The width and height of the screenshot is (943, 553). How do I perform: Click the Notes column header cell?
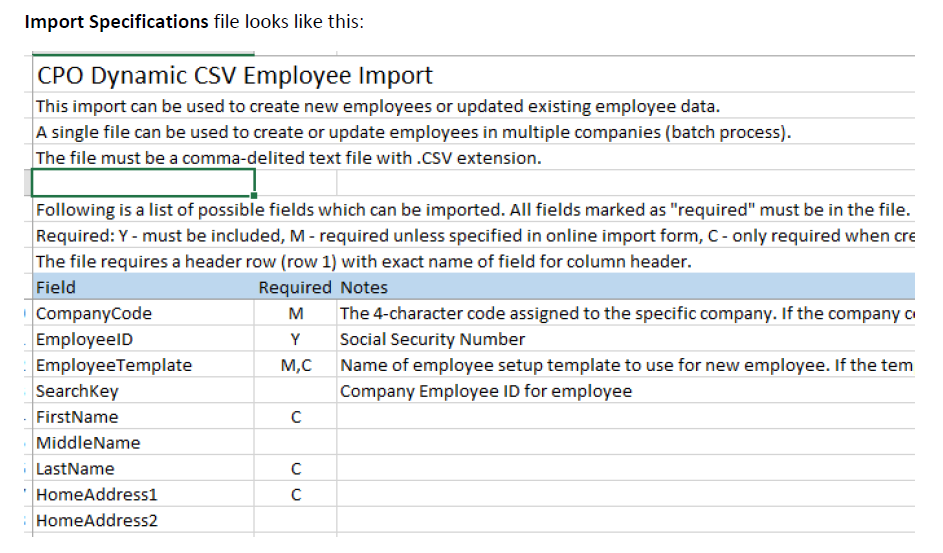click(x=626, y=287)
